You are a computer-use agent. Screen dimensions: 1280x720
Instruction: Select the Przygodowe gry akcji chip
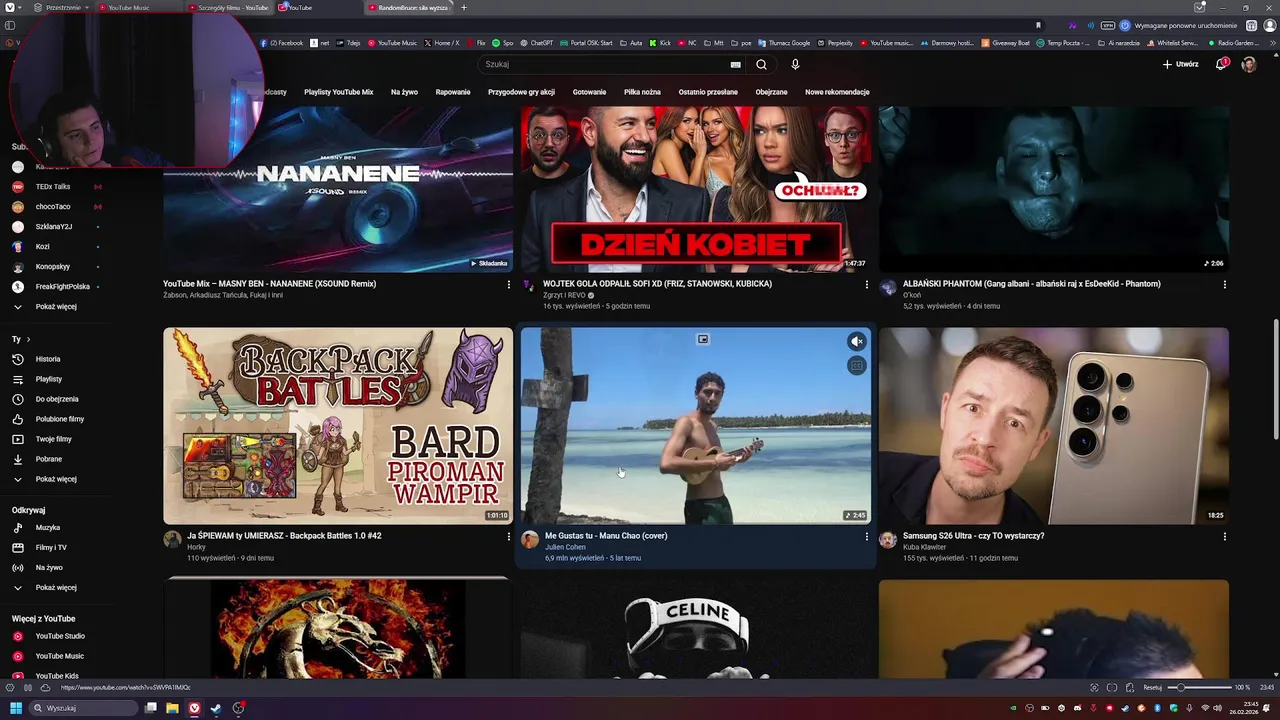[x=521, y=92]
